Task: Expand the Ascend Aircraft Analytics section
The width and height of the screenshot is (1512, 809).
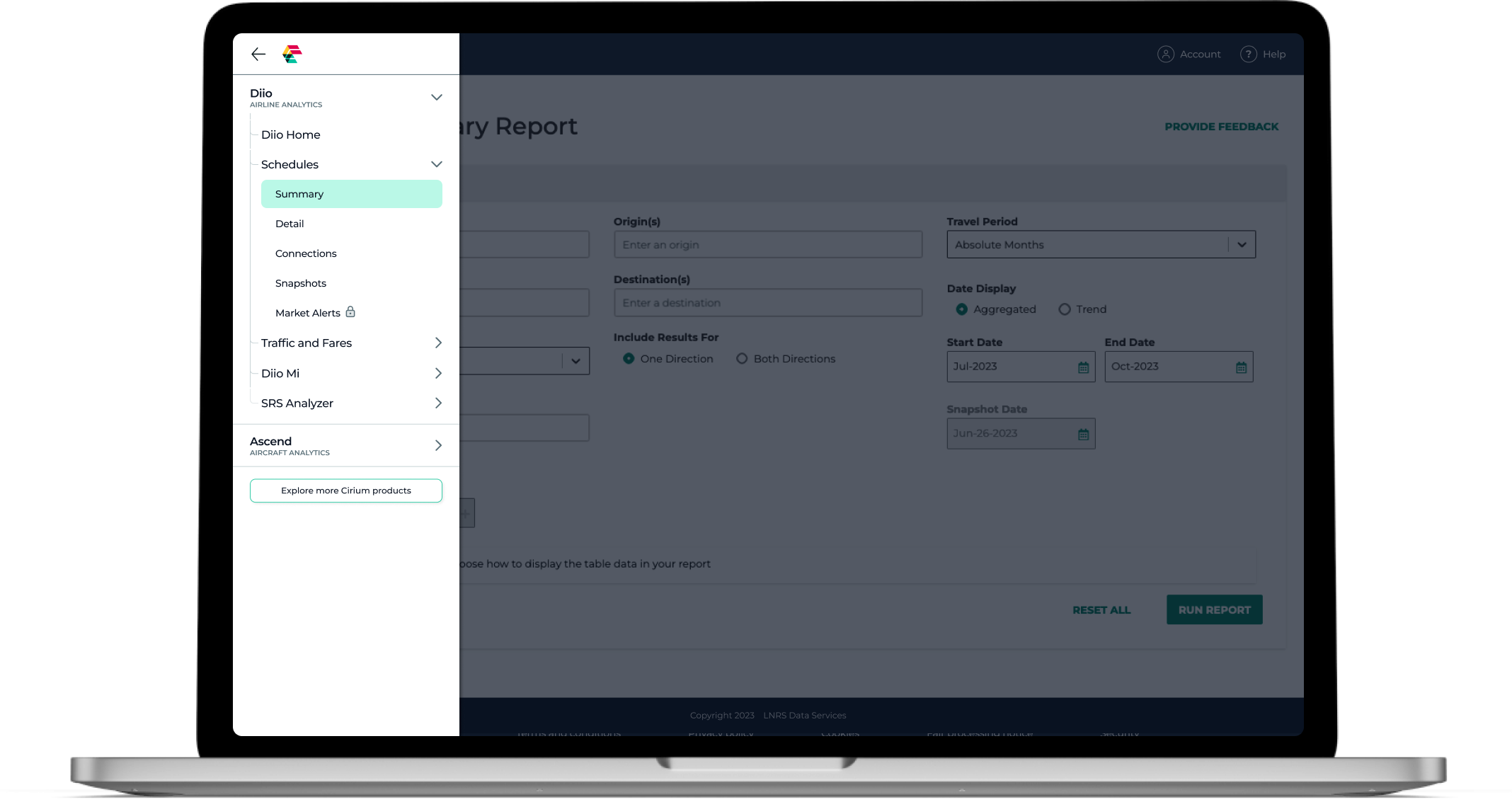Action: point(437,445)
